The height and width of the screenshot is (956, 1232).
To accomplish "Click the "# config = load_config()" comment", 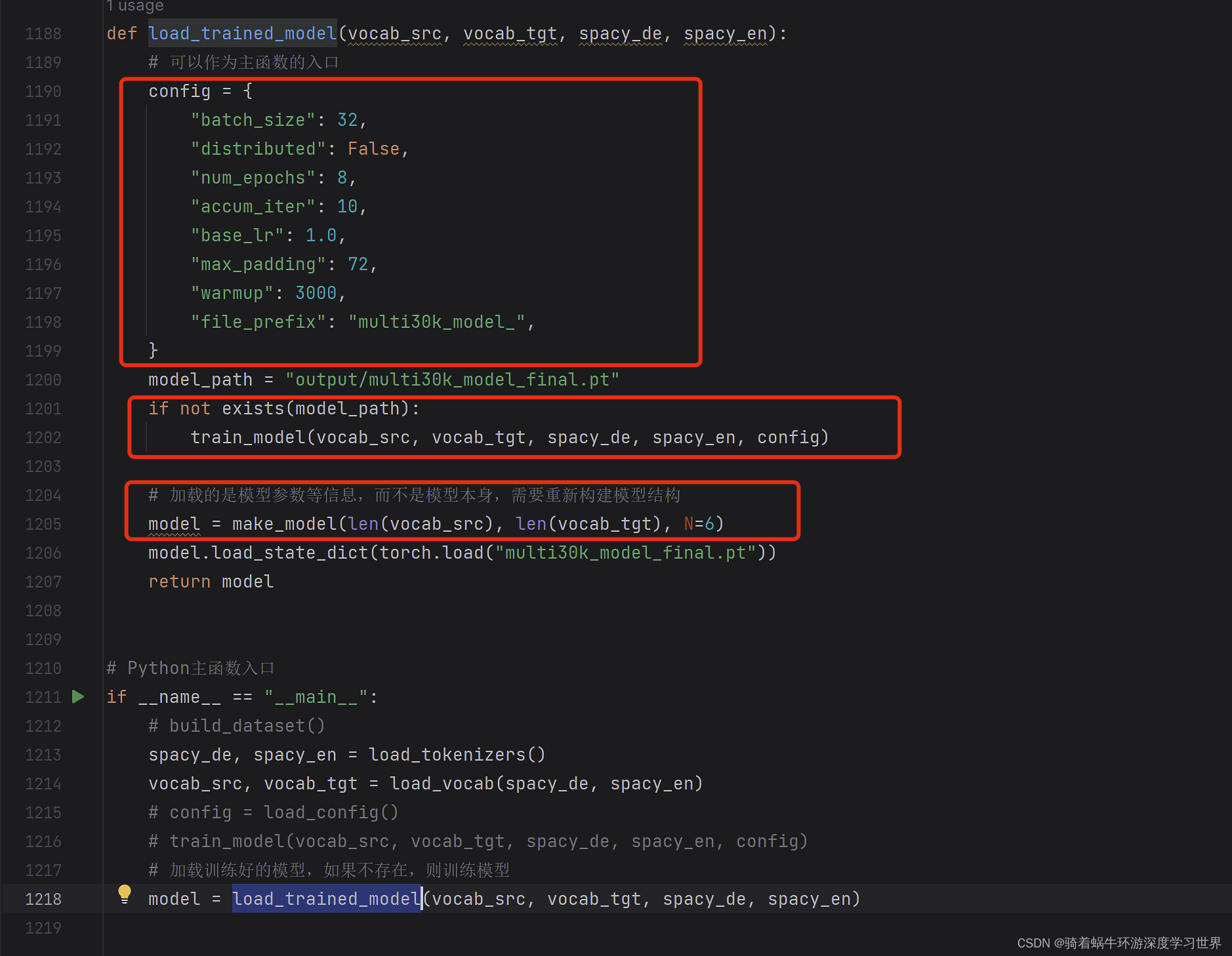I will pos(274,812).
